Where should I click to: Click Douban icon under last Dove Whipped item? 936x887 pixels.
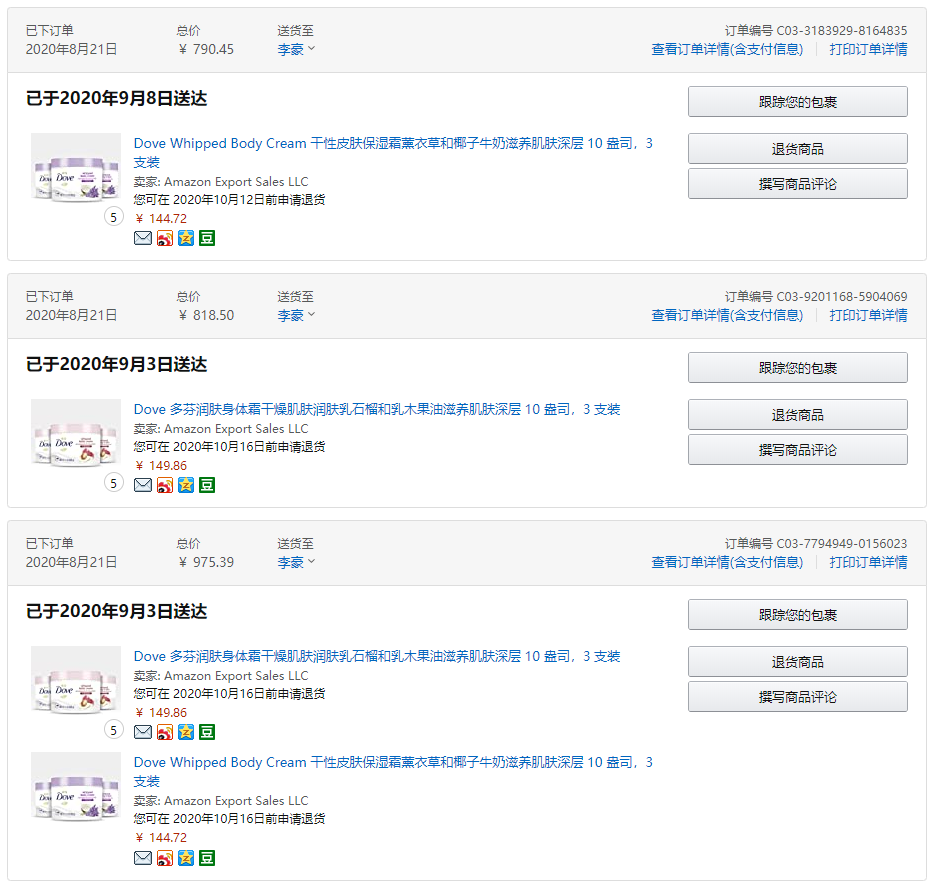point(207,858)
